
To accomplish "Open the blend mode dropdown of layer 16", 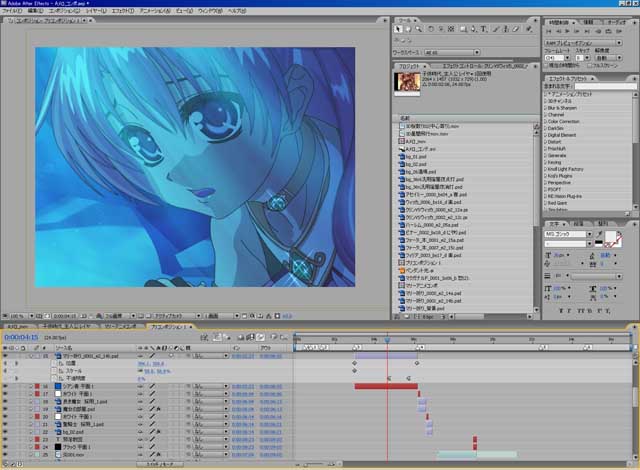I will pos(211,386).
